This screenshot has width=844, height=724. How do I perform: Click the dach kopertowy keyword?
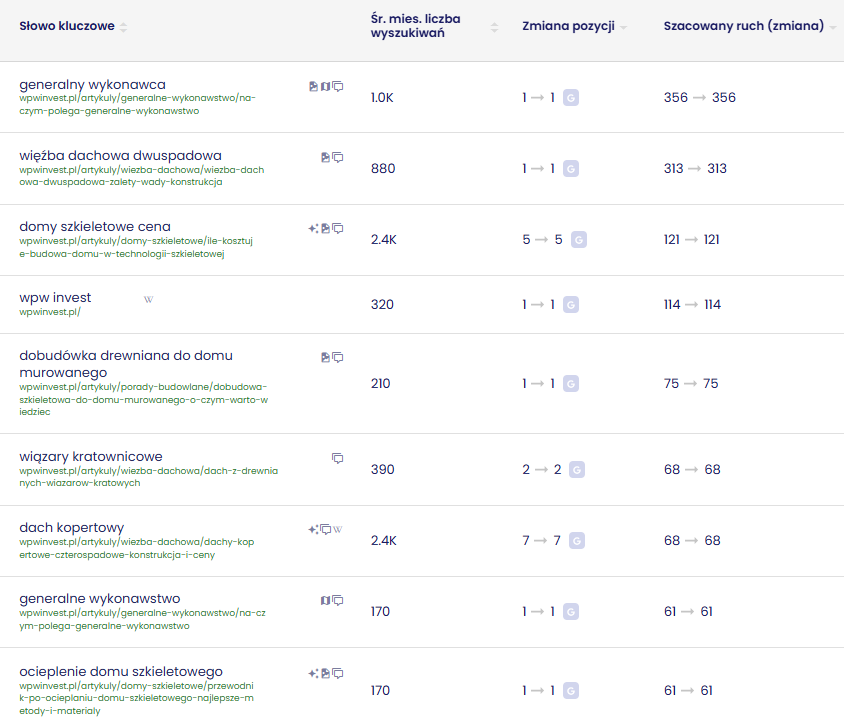coord(72,527)
